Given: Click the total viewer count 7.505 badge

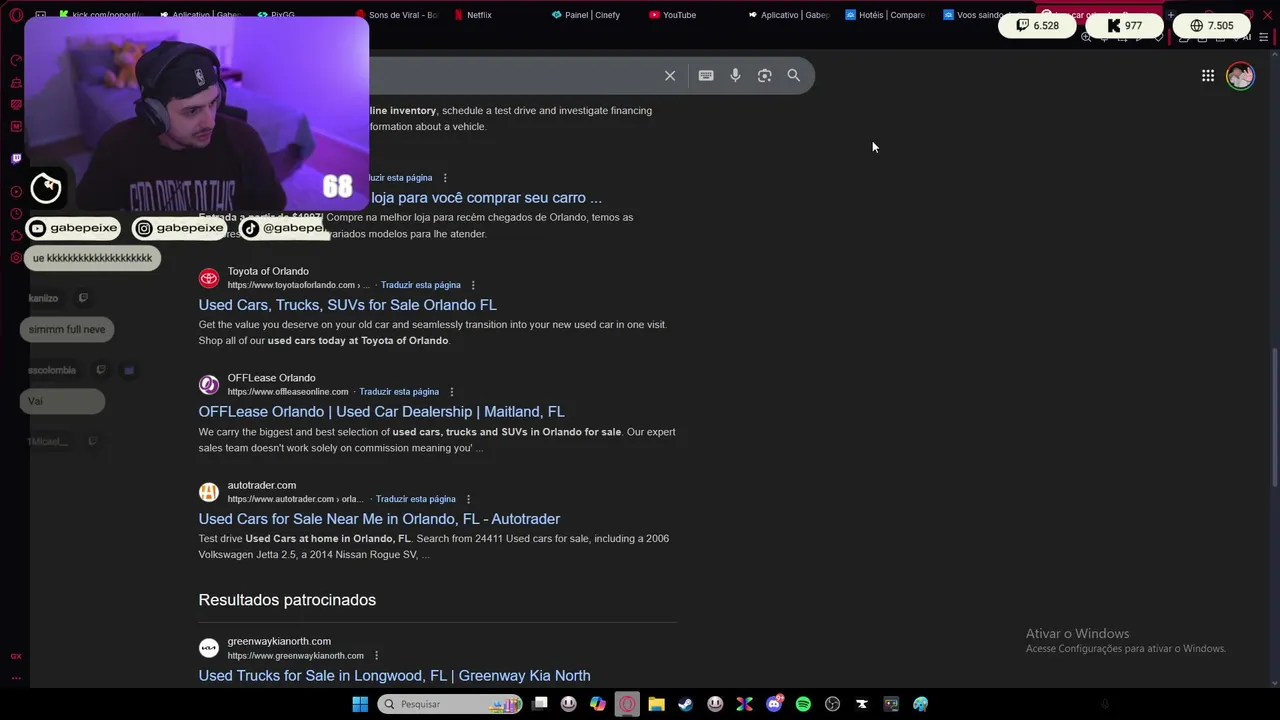Looking at the screenshot, I should pyautogui.click(x=1212, y=26).
